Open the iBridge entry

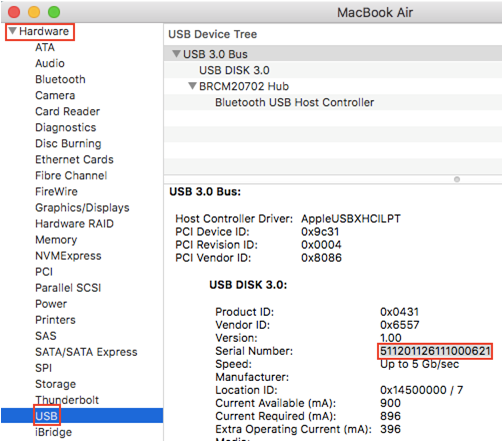tap(53, 432)
